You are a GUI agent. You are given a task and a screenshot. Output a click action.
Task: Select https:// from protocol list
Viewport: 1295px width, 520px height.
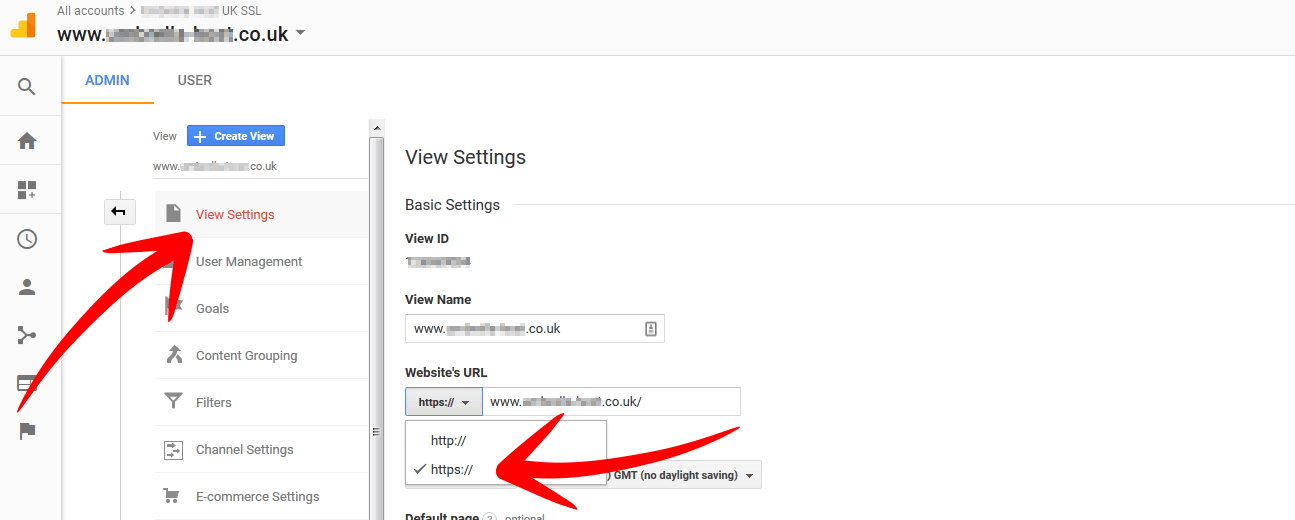tap(506, 469)
